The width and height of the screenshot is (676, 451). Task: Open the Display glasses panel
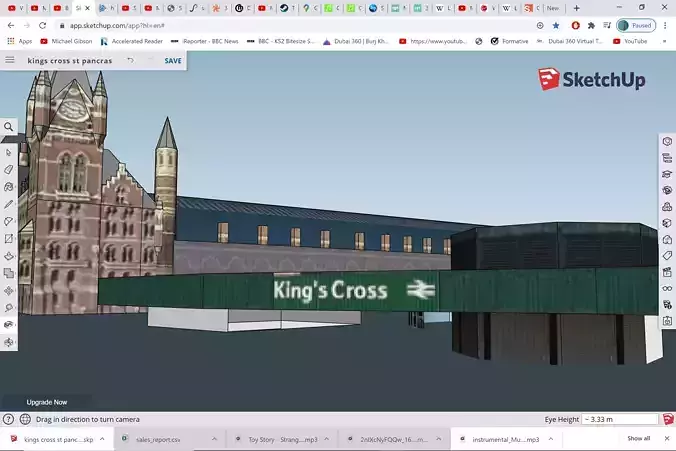click(x=667, y=288)
